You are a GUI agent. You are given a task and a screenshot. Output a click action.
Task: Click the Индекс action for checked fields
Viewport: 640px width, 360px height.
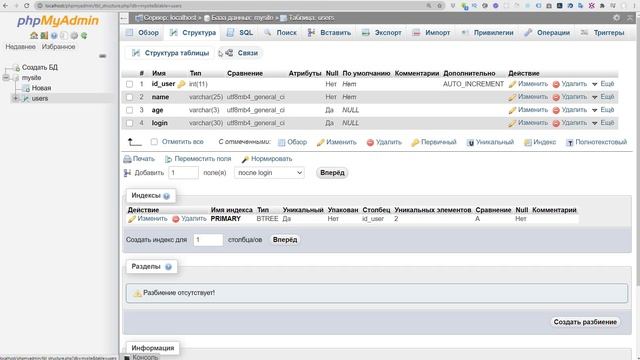pos(540,142)
